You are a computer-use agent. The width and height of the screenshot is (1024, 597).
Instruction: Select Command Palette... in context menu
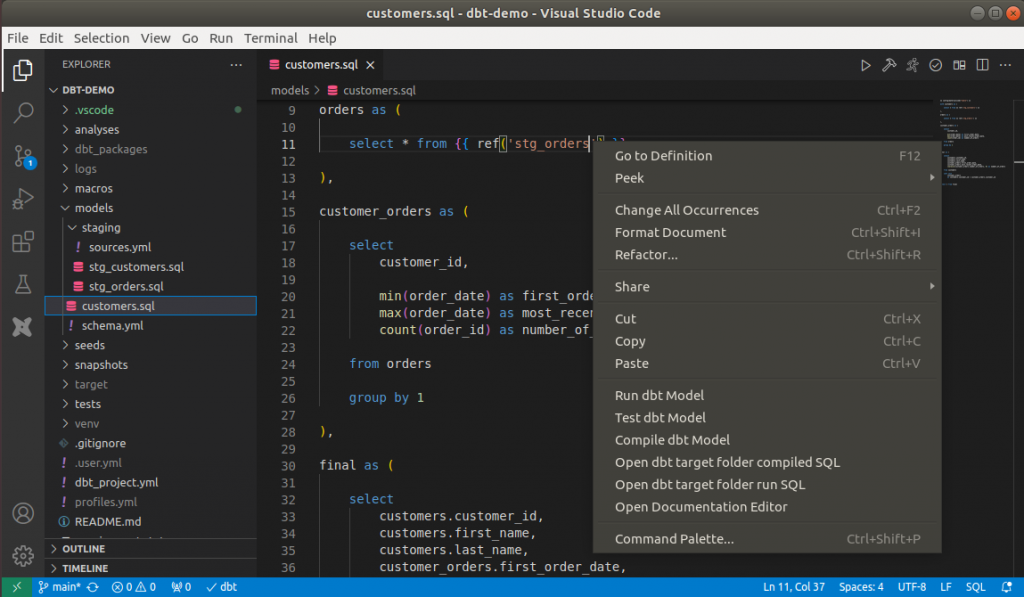click(767, 539)
